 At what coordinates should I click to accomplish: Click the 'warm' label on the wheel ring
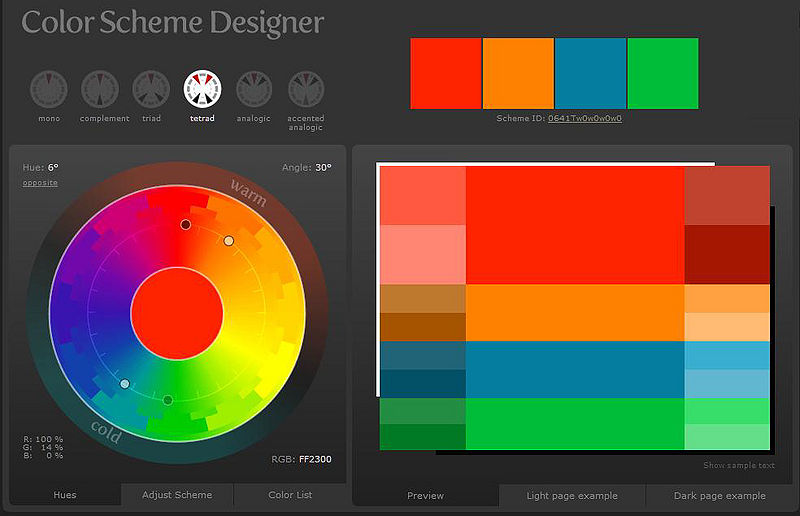click(248, 192)
